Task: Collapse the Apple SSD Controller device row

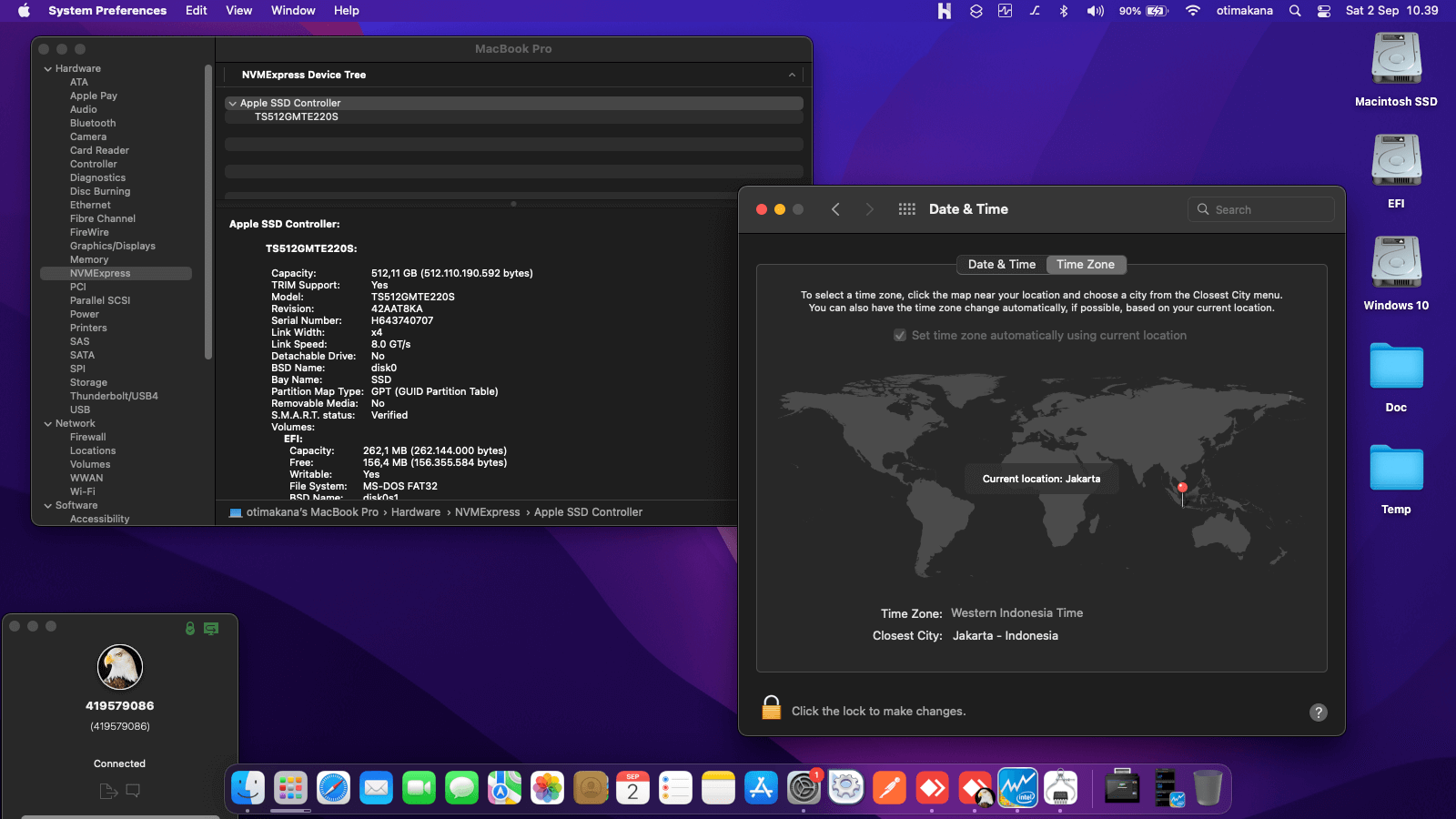Action: click(x=233, y=104)
